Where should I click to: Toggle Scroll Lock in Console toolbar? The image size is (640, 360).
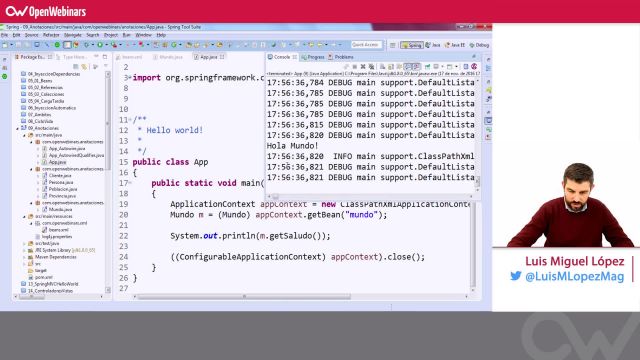click(390, 67)
